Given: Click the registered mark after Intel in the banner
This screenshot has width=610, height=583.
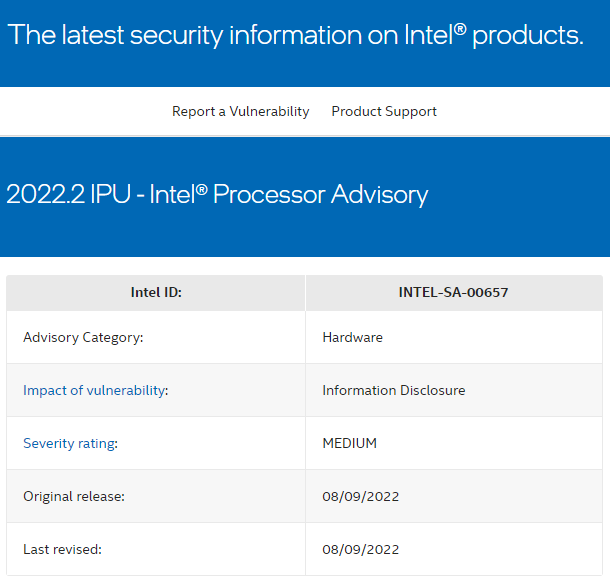Looking at the screenshot, I should coord(460,29).
